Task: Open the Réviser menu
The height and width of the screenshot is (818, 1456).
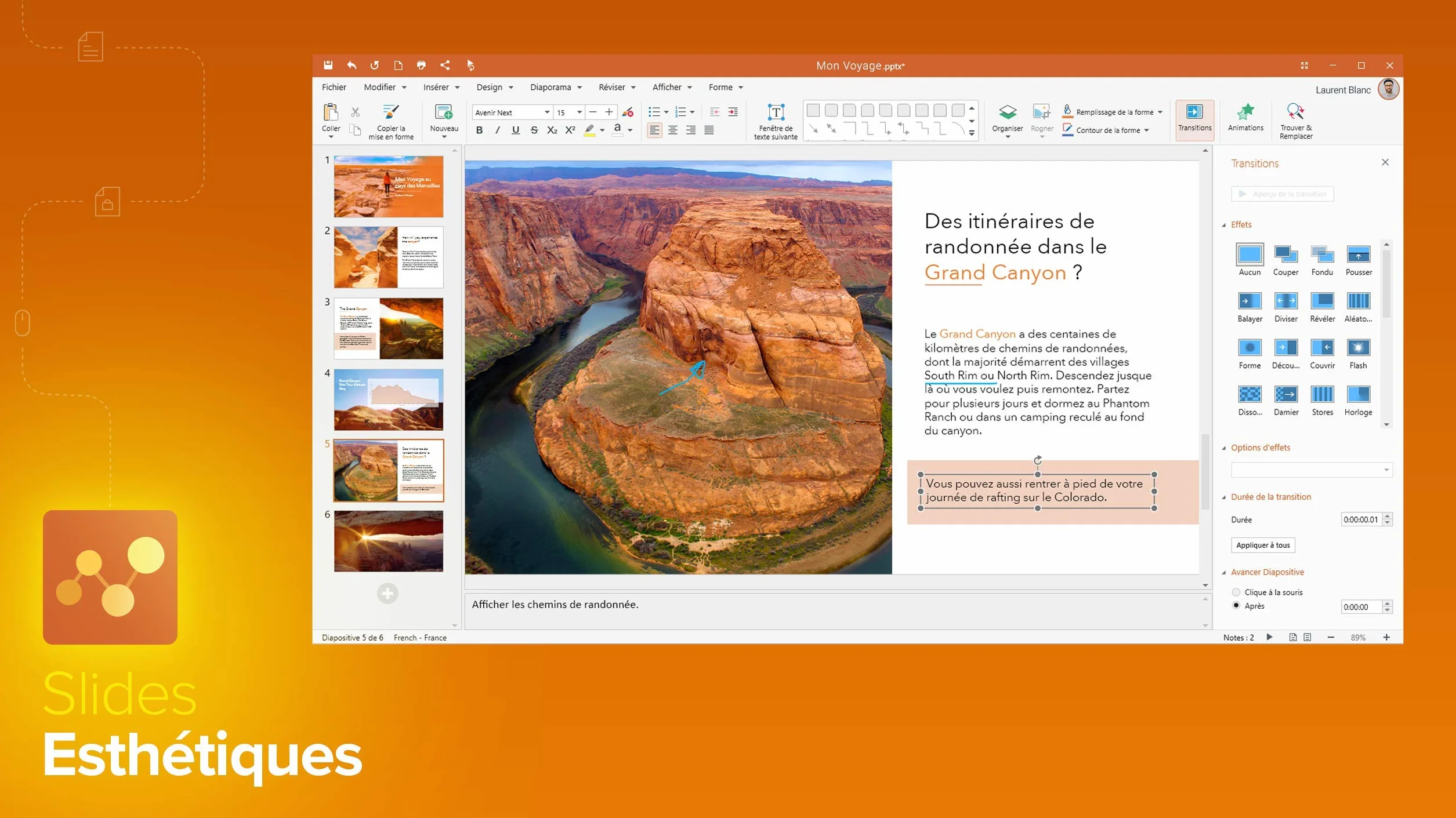Action: pyautogui.click(x=617, y=87)
